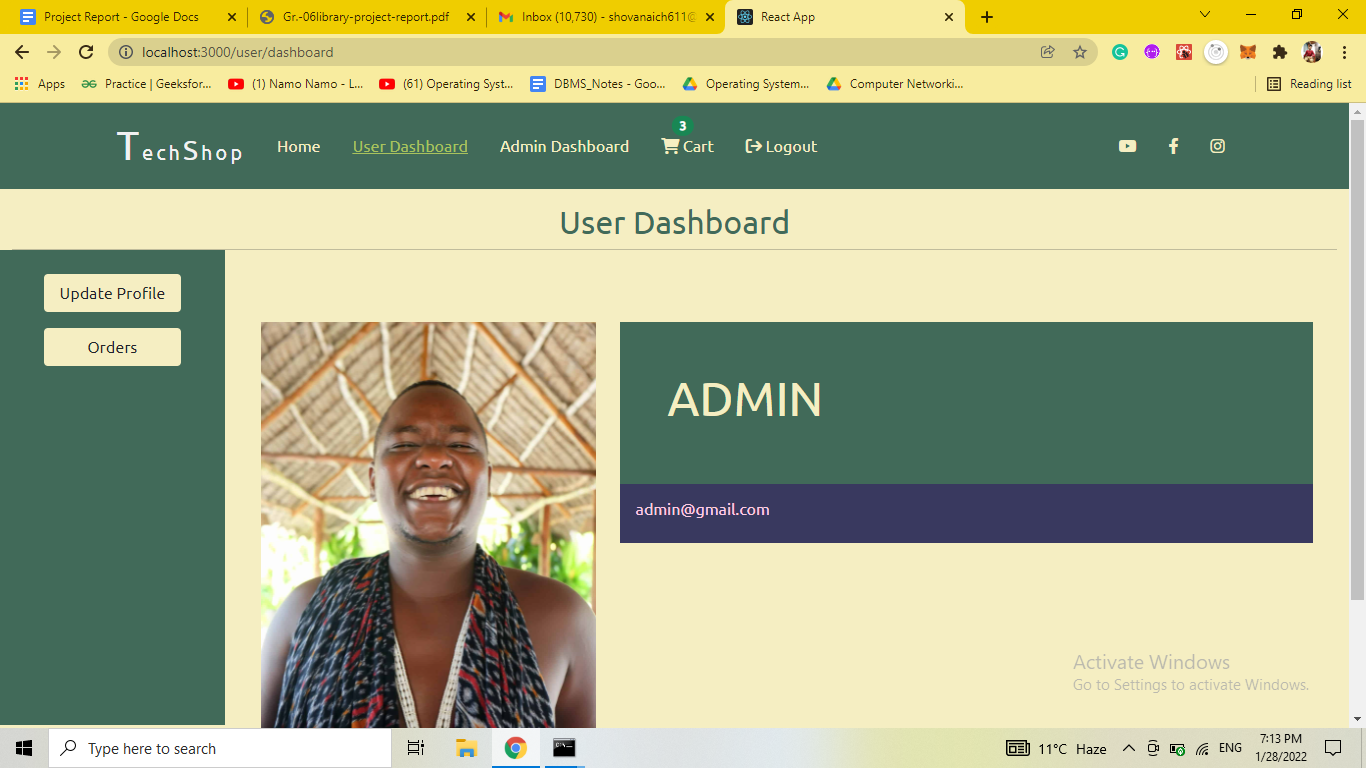
Task: Expand hidden icons in the system tray
Action: click(1128, 747)
